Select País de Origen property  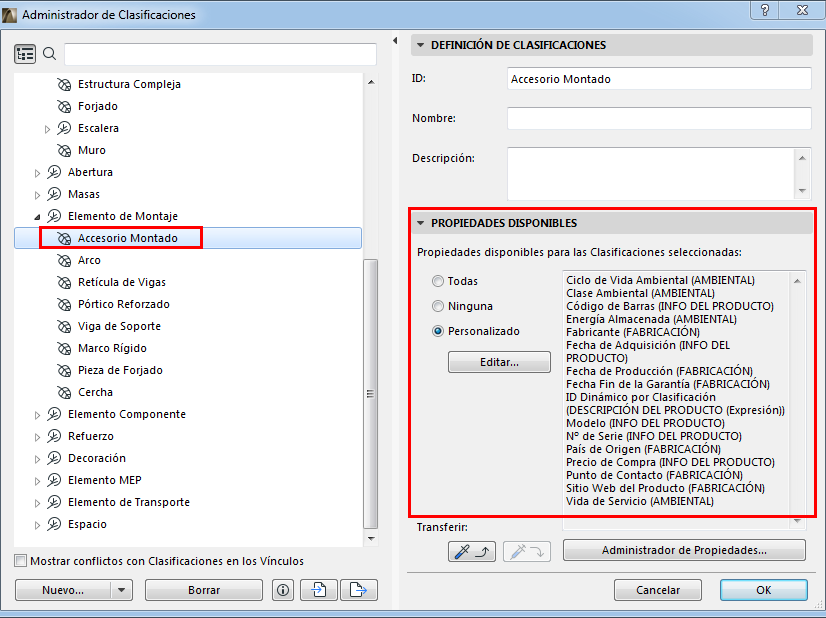click(x=643, y=449)
